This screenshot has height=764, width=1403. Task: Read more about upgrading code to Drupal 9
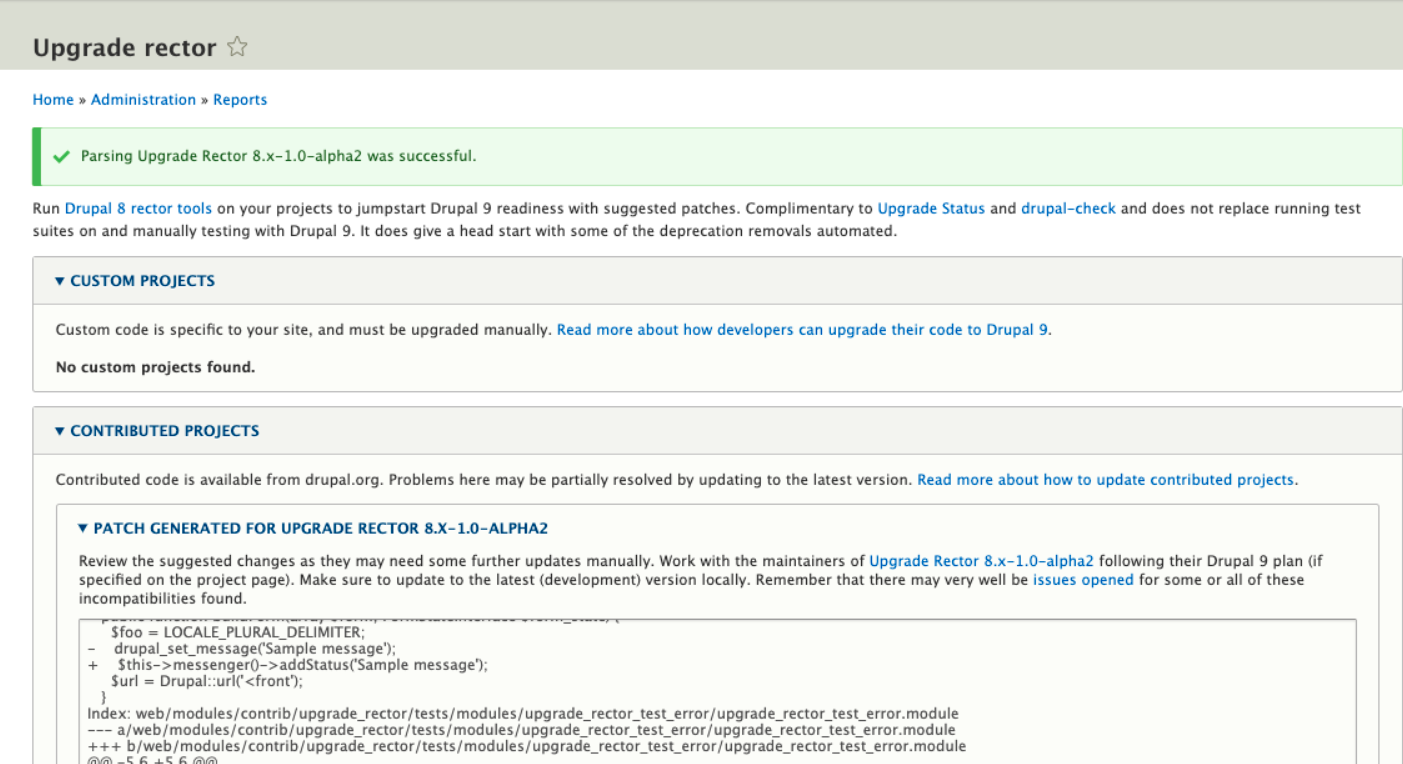point(802,329)
